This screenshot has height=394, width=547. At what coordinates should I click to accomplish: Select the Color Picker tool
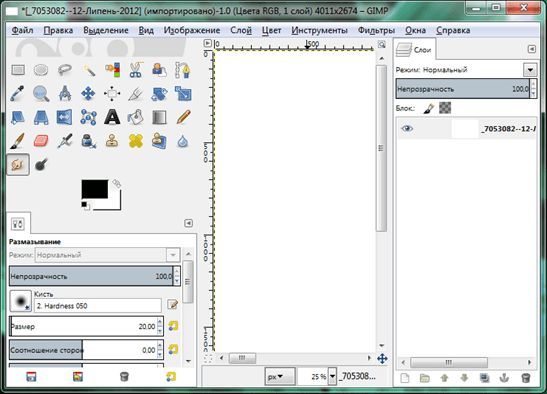click(18, 94)
